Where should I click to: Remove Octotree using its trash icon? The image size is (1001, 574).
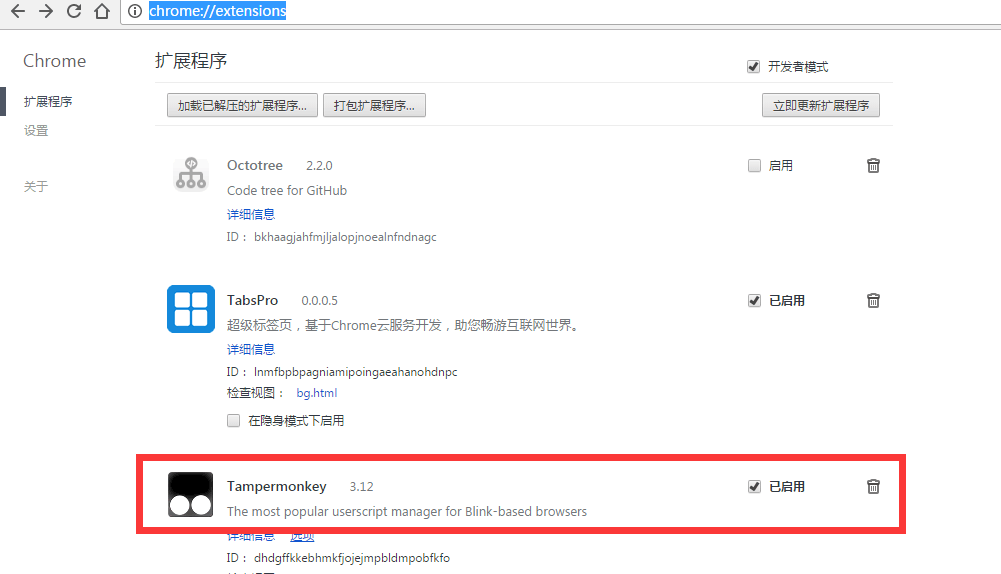coord(873,165)
